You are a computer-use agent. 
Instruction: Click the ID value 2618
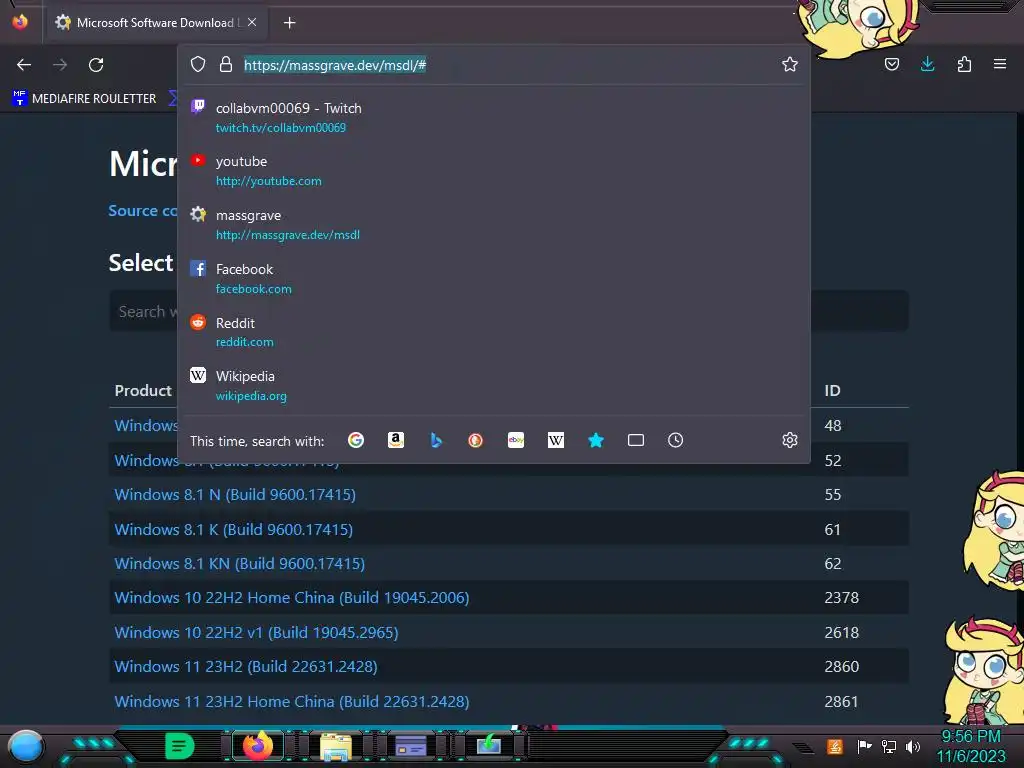841,632
